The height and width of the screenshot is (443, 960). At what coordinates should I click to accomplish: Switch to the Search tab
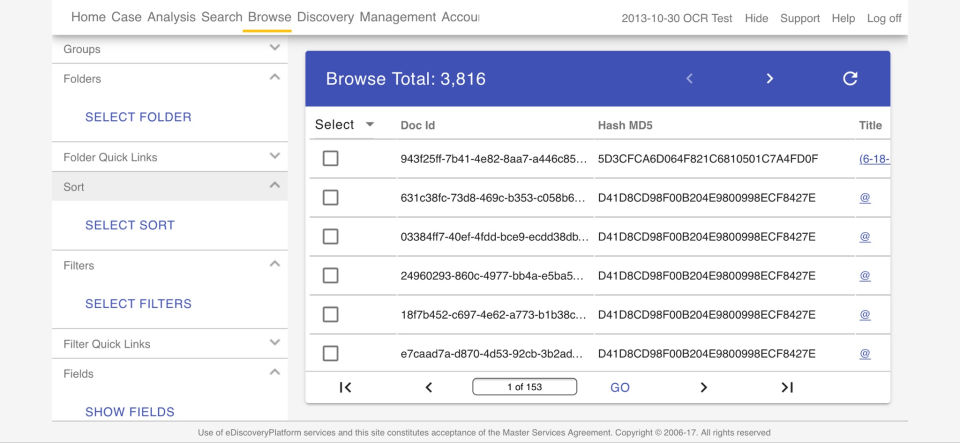(221, 17)
